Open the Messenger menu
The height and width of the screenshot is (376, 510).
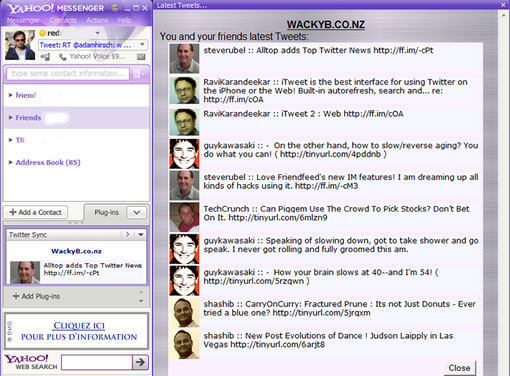23,20
